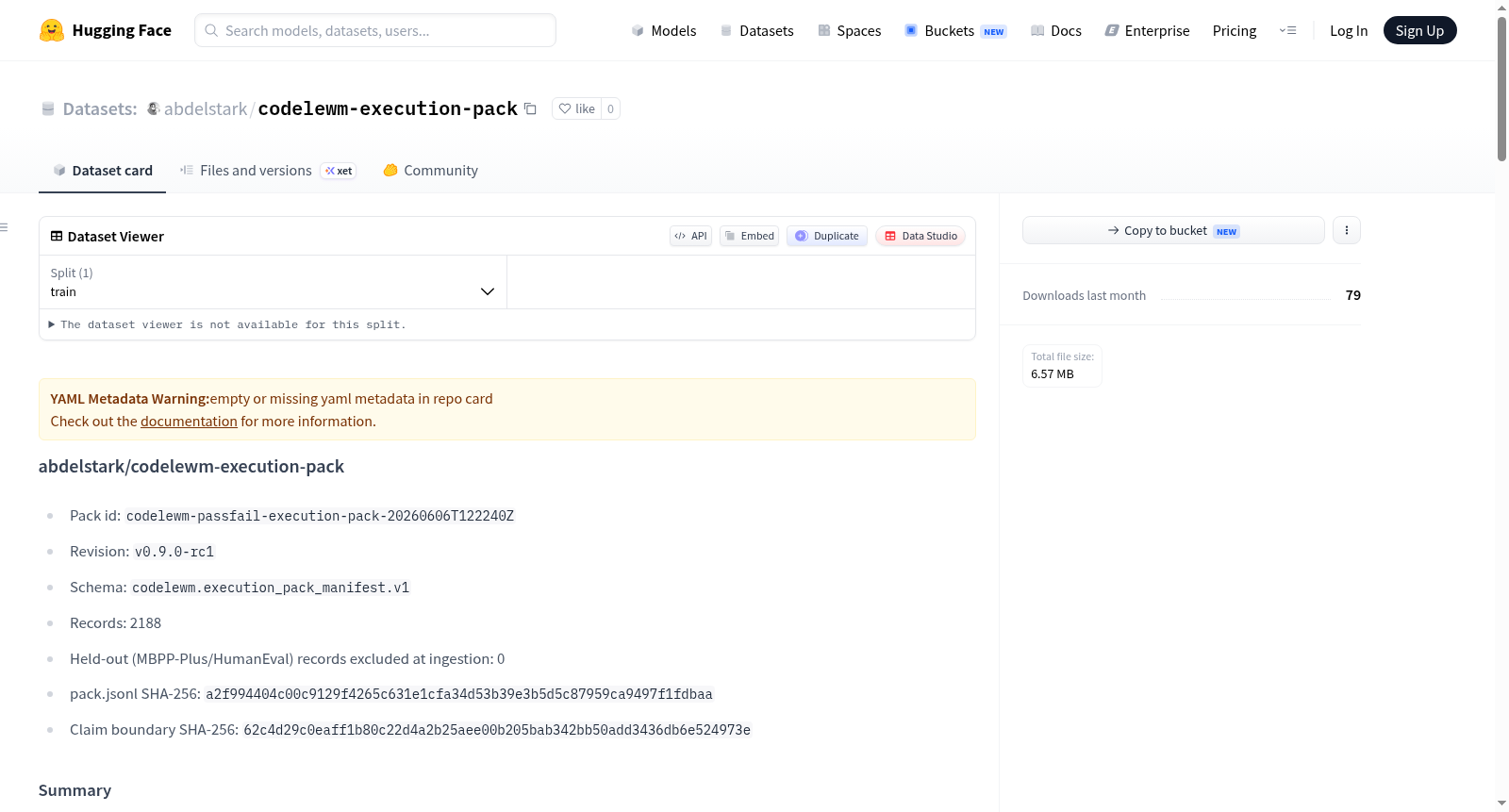Screen dimensions: 1509x812
Task: Go to the Pricing page
Action: point(1235,30)
